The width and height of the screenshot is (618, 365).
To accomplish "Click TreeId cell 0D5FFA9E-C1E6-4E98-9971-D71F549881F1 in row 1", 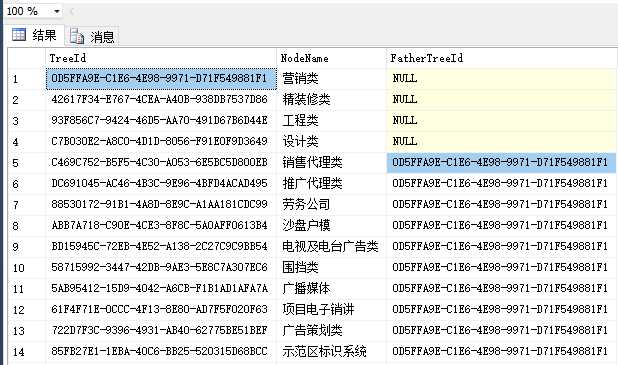I will (161, 78).
